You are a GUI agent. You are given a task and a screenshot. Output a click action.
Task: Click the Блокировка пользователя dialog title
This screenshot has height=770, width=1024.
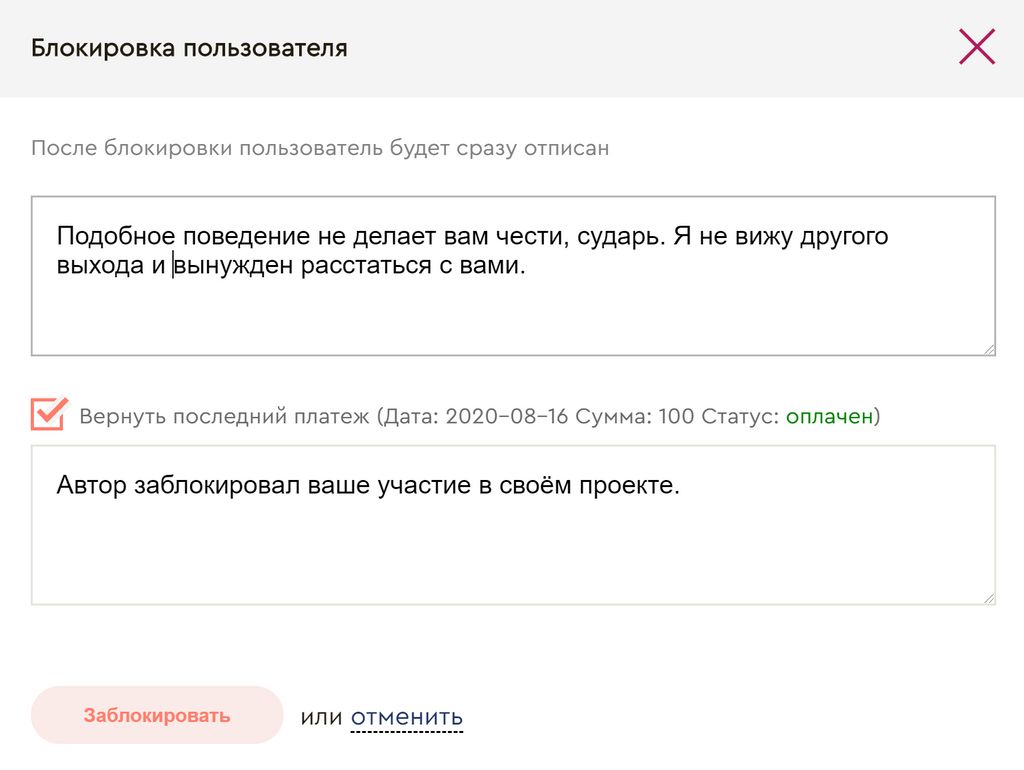(x=189, y=48)
